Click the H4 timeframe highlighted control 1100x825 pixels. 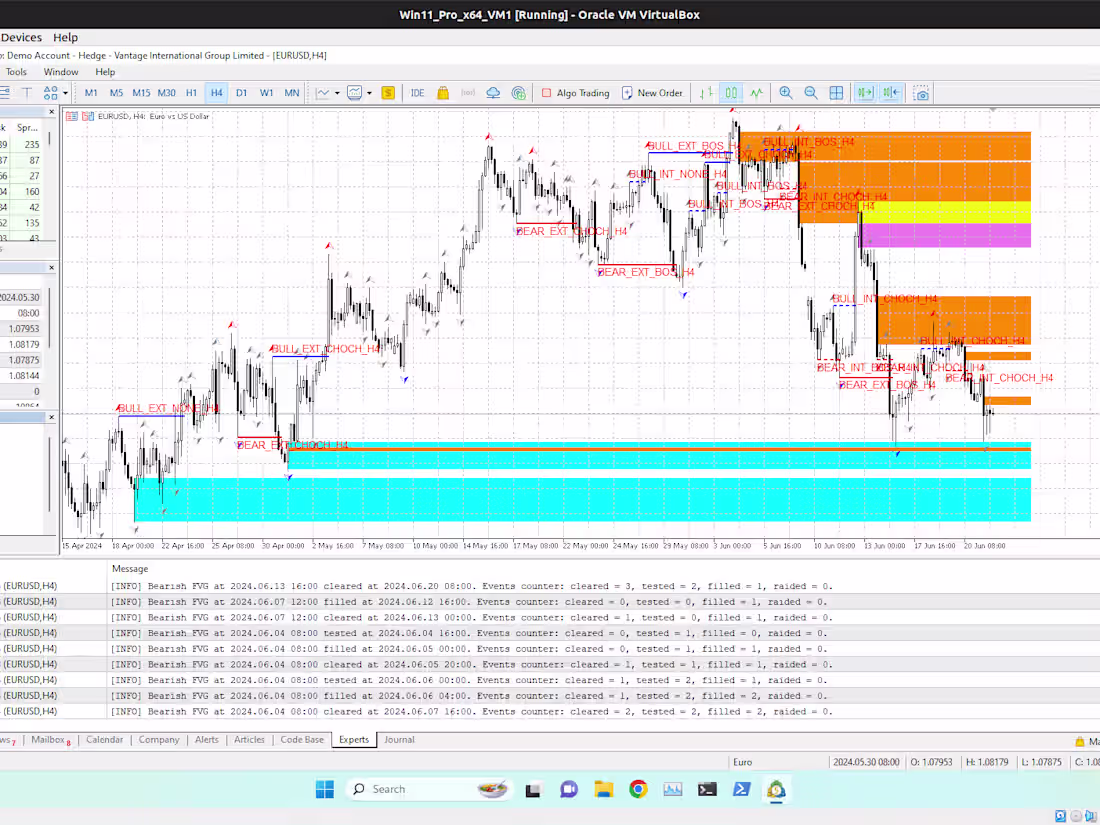[x=216, y=92]
